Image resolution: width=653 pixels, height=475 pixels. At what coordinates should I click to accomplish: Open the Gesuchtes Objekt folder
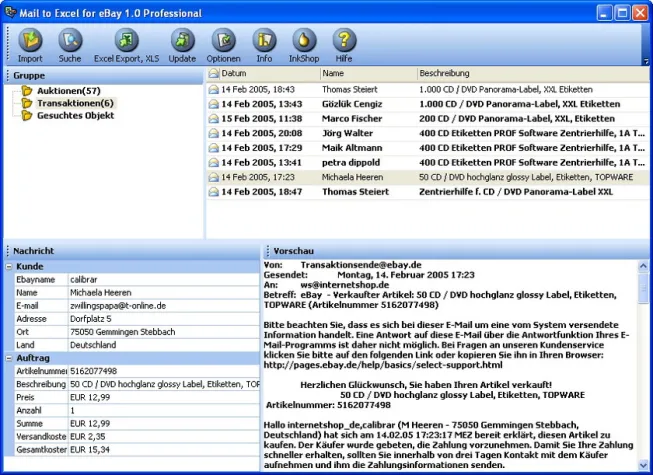click(76, 115)
